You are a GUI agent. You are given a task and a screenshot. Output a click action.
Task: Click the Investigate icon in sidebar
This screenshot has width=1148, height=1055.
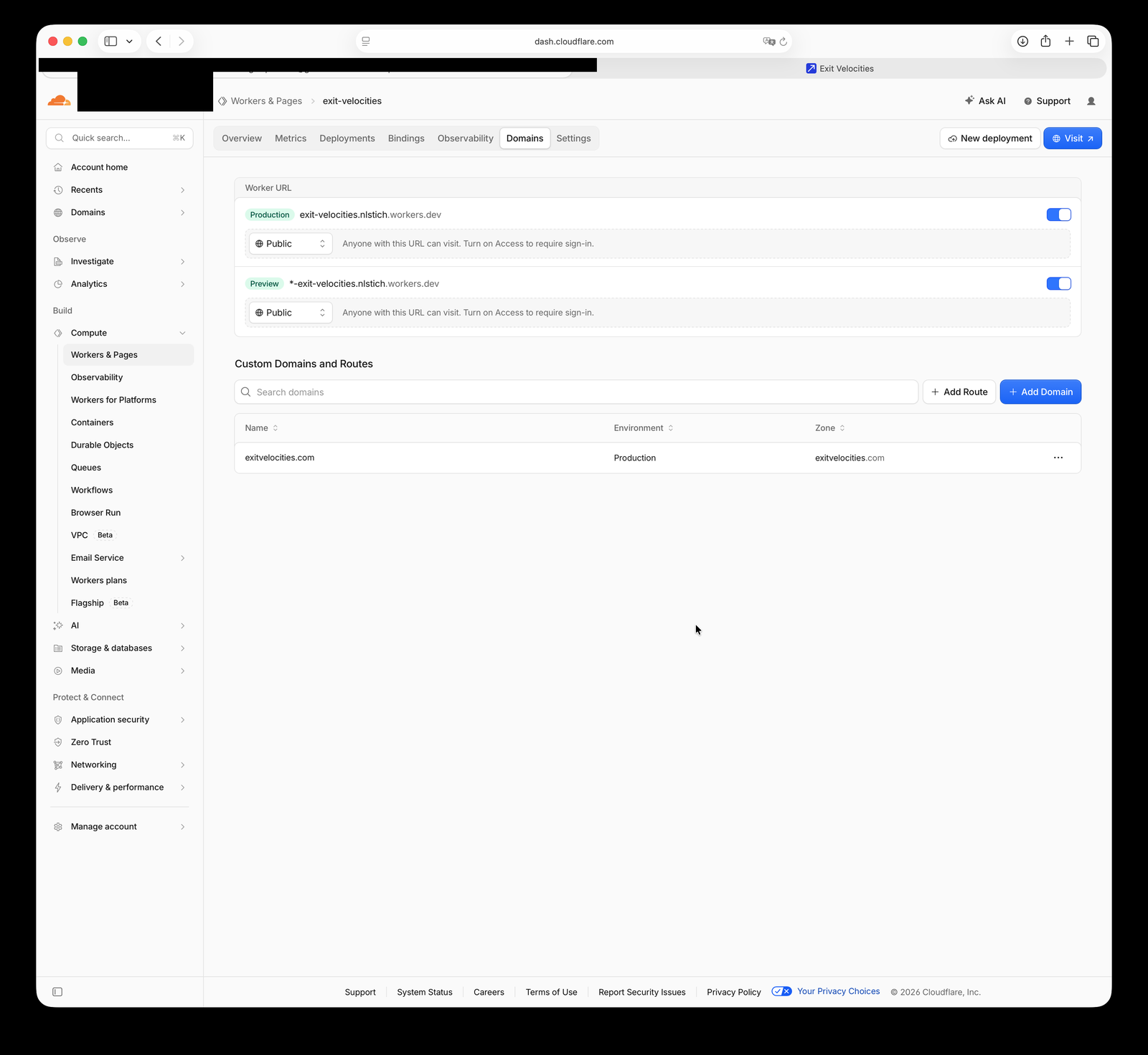point(58,262)
